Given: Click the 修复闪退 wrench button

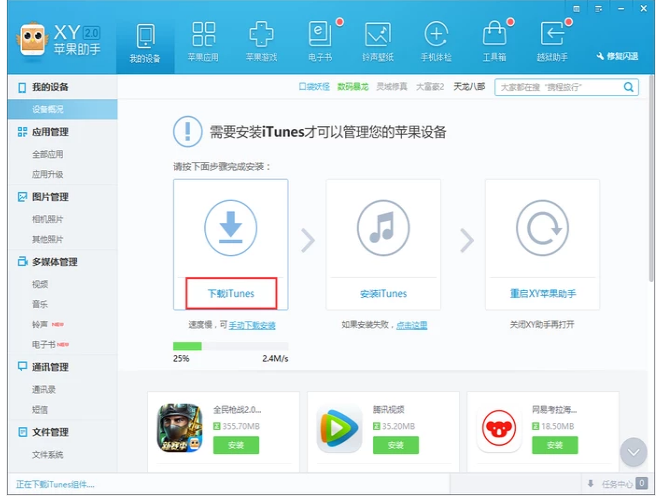Looking at the screenshot, I should click(616, 56).
